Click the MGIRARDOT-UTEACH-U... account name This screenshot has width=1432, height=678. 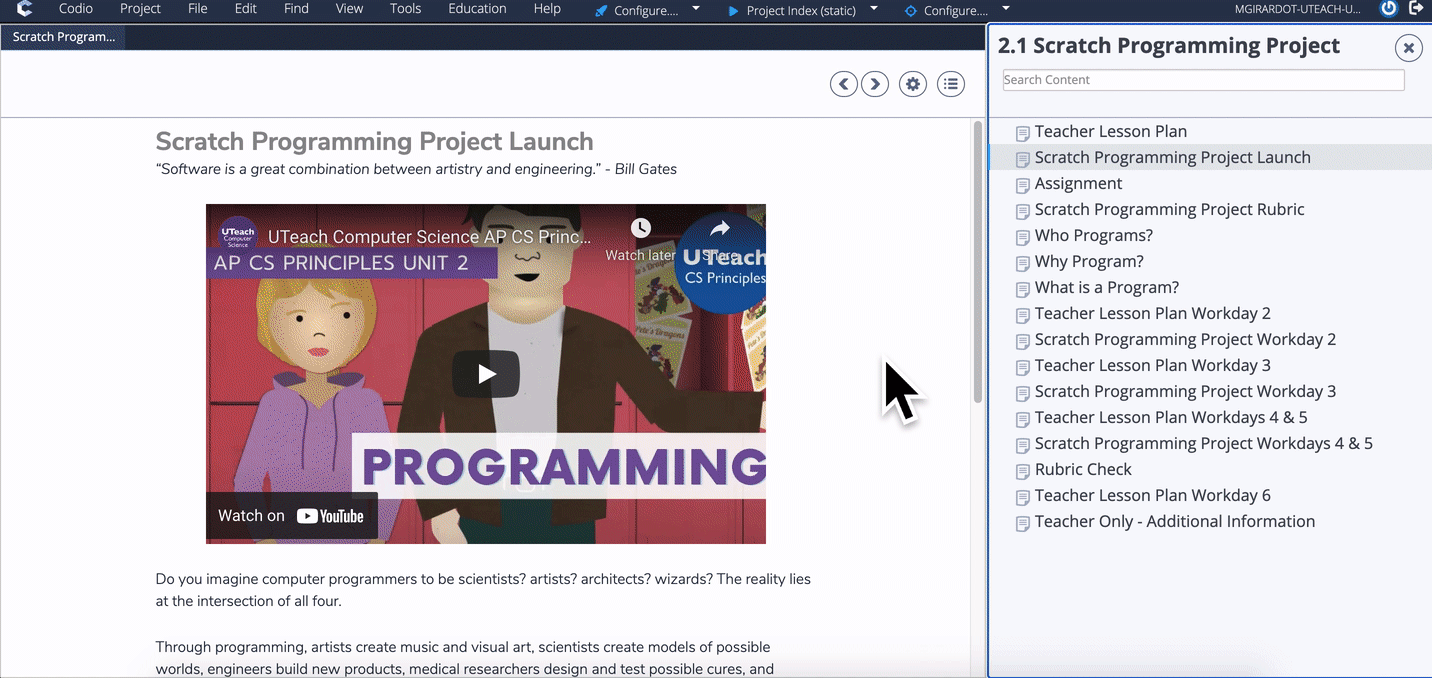tap(1298, 10)
